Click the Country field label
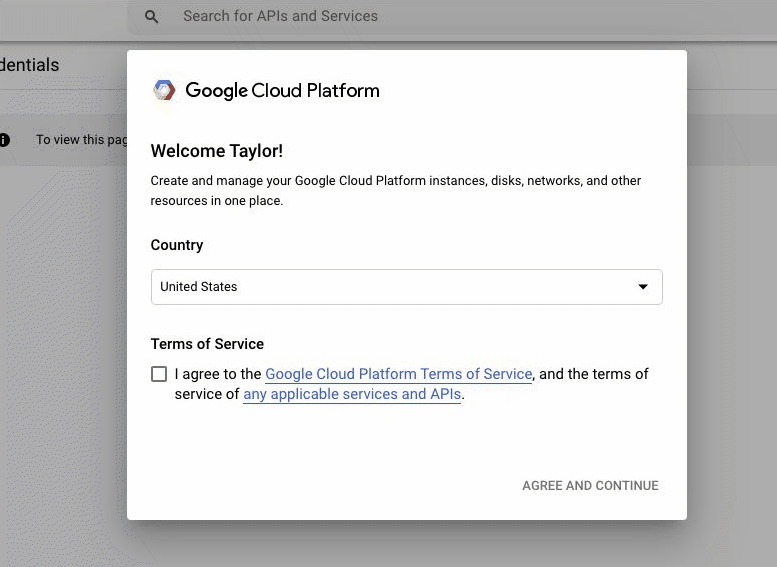This screenshot has width=777, height=567. pyautogui.click(x=177, y=245)
